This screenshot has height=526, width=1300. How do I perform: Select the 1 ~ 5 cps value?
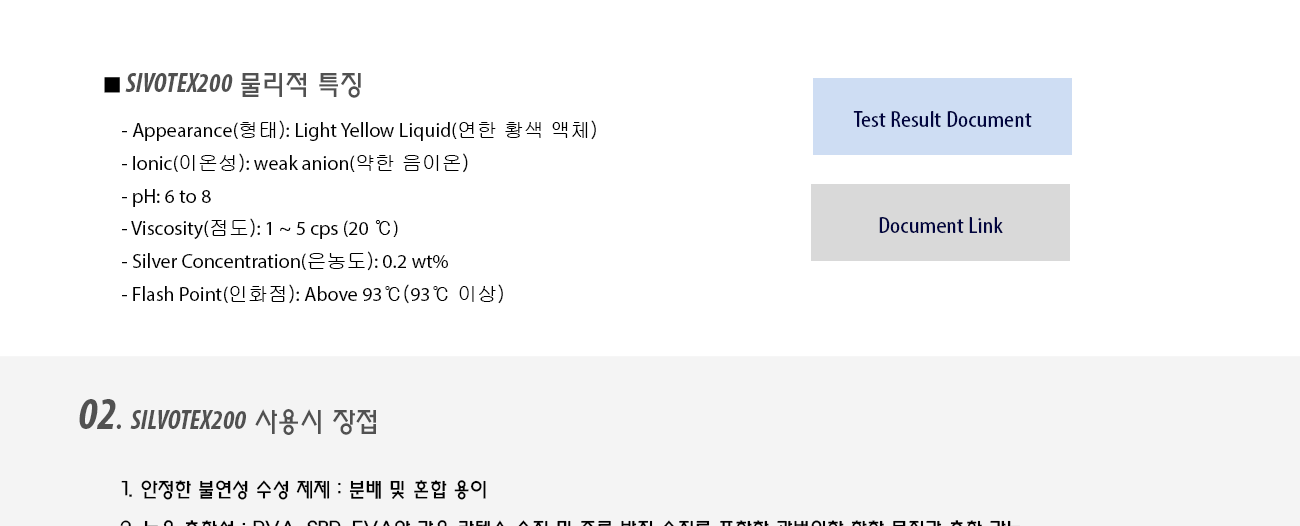pos(302,228)
